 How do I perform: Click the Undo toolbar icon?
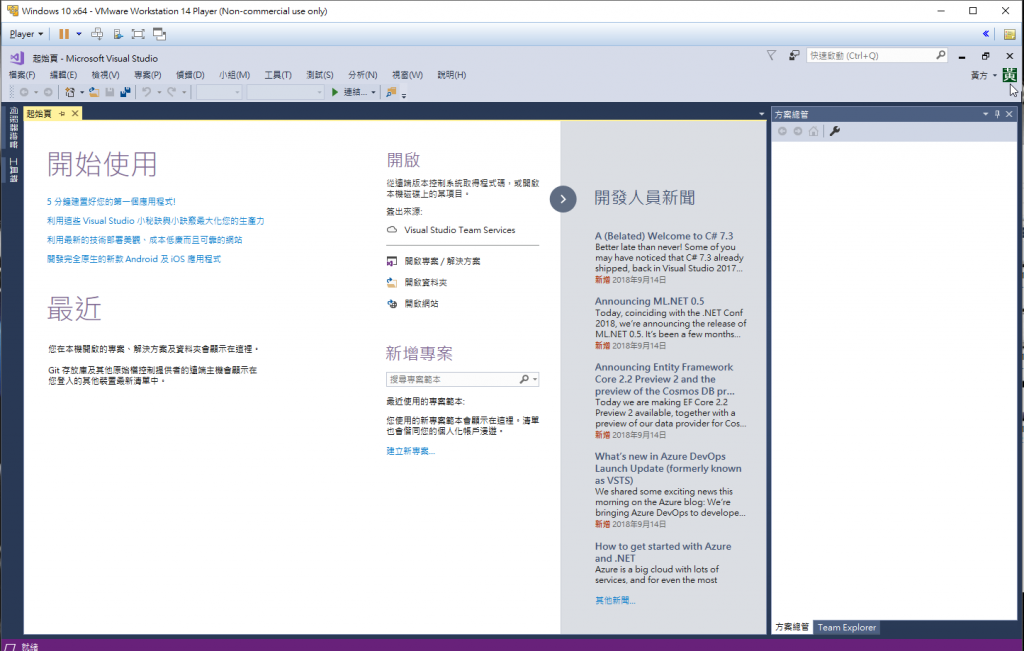[147, 92]
